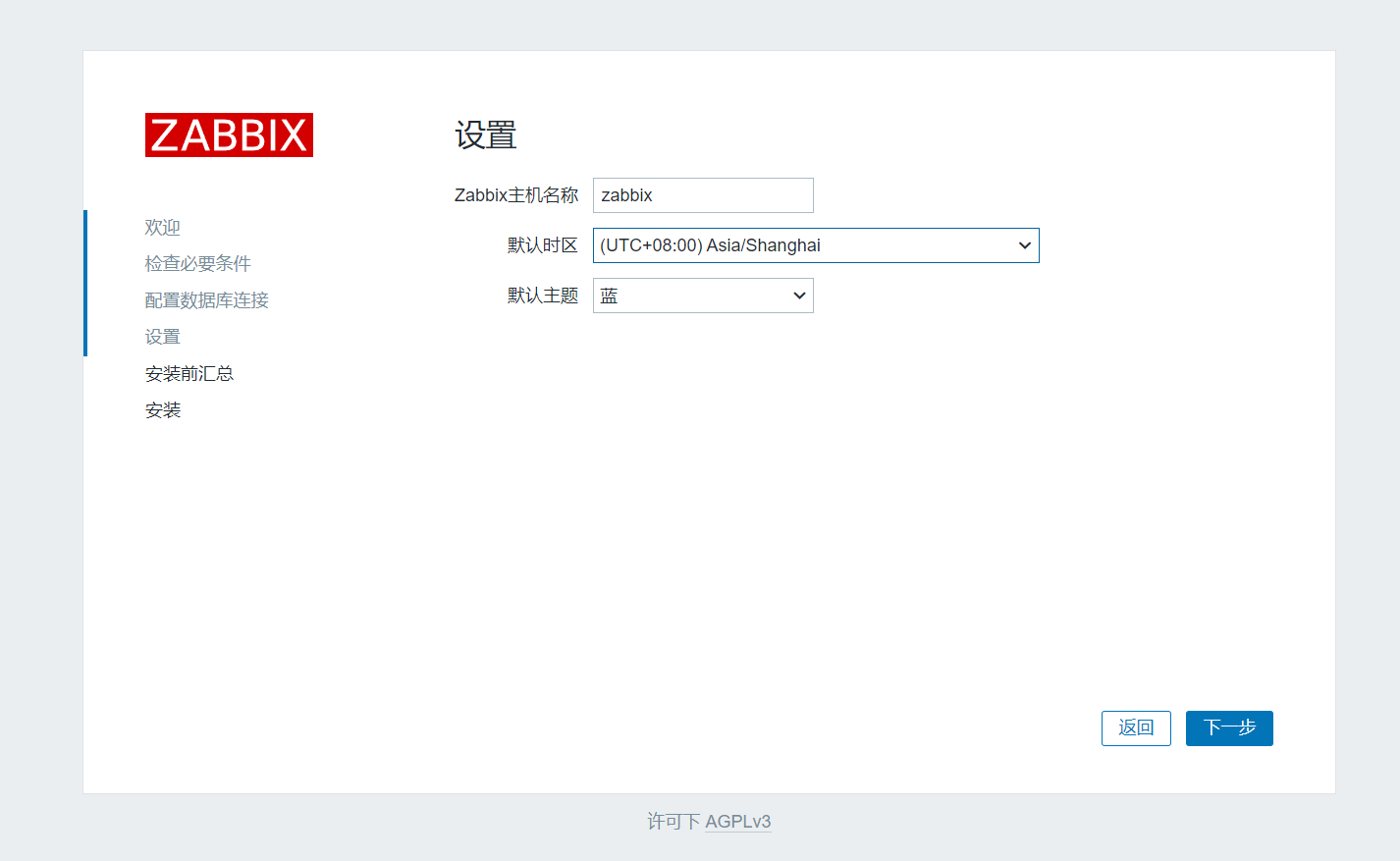1400x861 pixels.
Task: Select the 欢迎 step in sidebar
Action: point(163,228)
